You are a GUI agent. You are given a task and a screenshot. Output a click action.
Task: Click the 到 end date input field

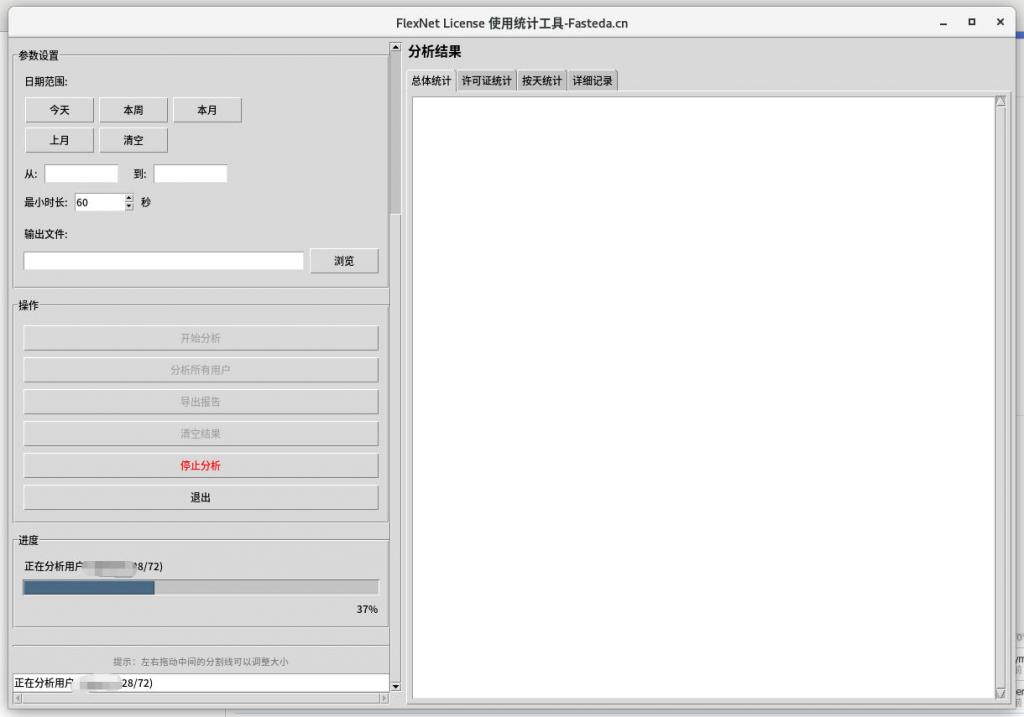190,174
